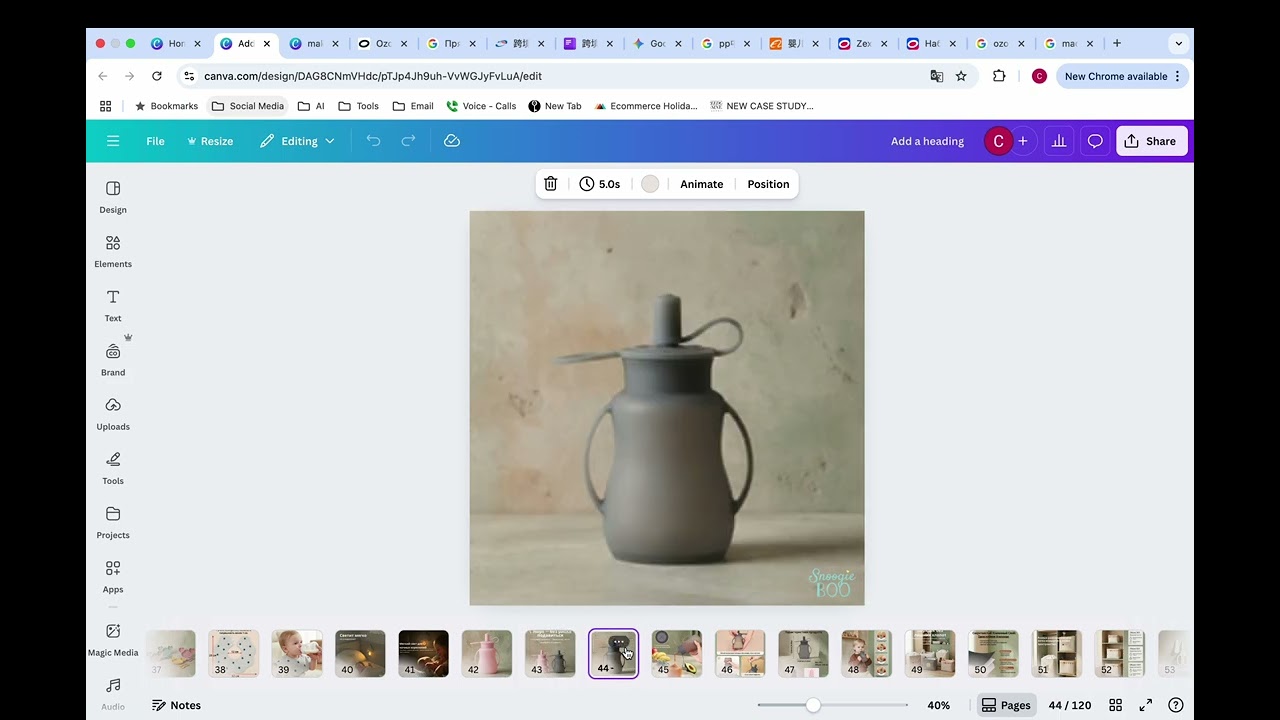Open the Uploads panel
Screen dimensions: 1280x720
tap(113, 414)
